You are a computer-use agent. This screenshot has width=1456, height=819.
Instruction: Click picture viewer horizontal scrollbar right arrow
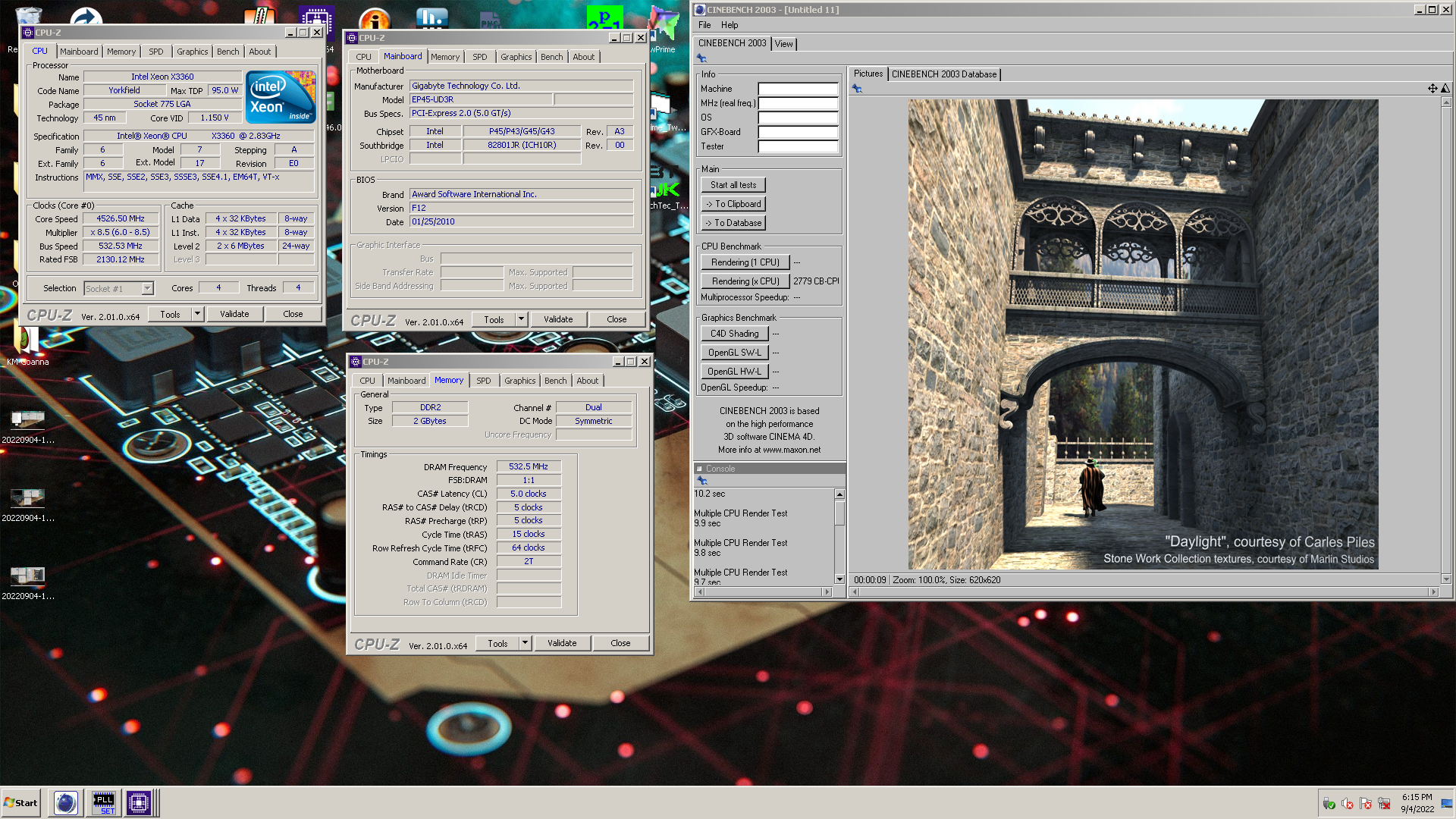[x=1433, y=592]
